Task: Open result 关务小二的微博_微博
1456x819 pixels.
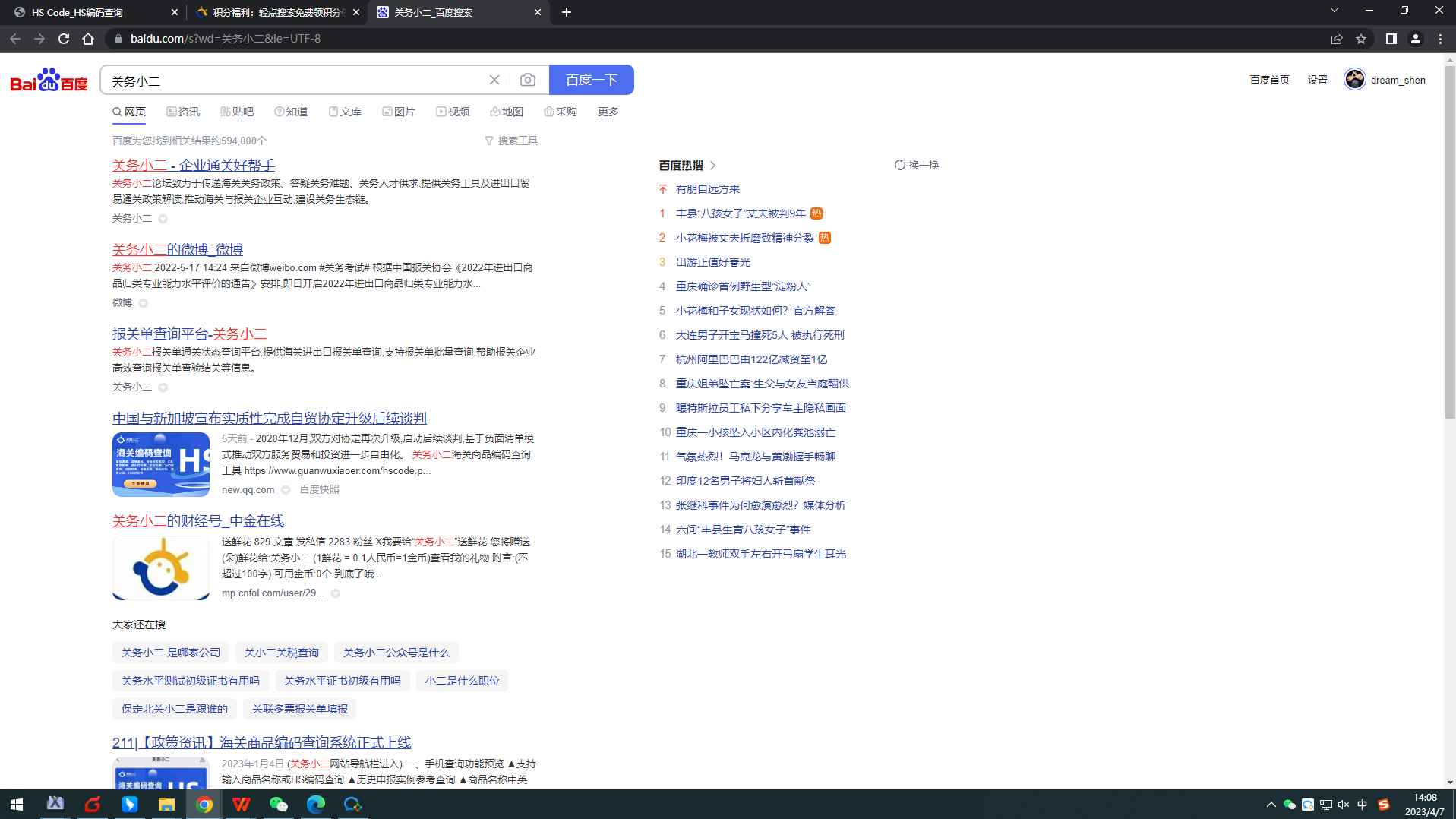Action: pyautogui.click(x=178, y=249)
